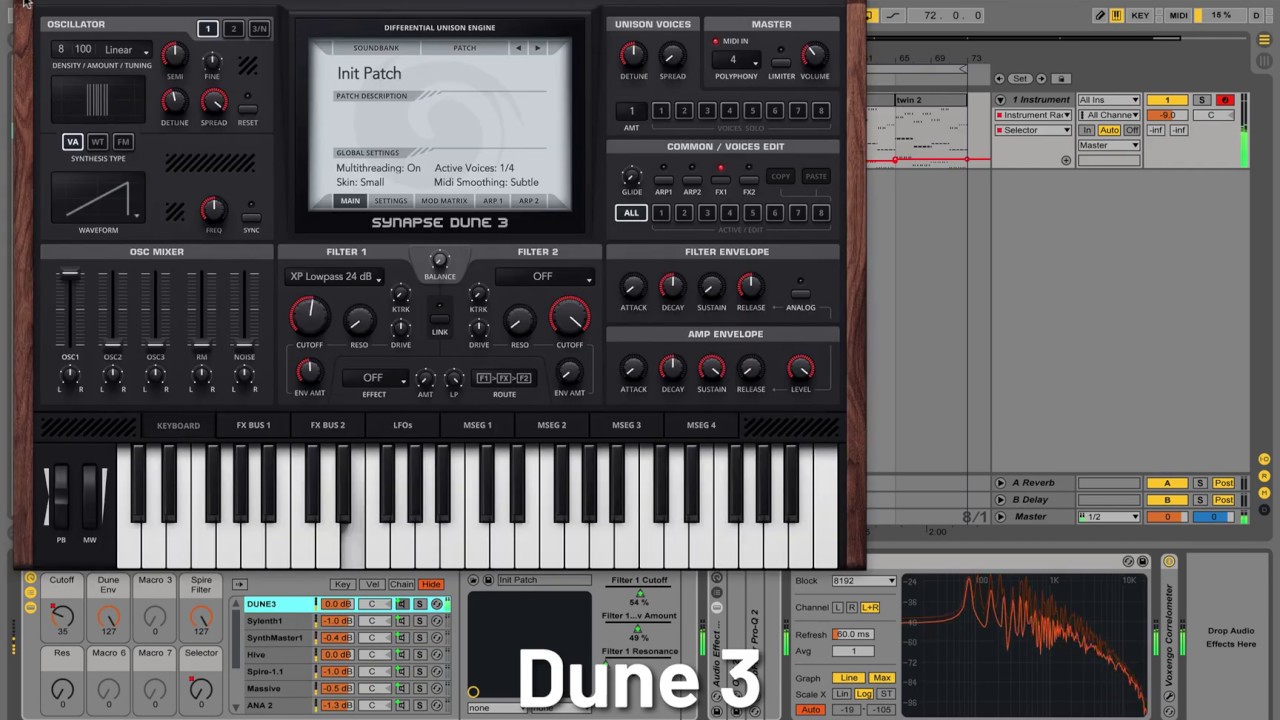
Task: Fold the B Delay return track
Action: point(1000,500)
